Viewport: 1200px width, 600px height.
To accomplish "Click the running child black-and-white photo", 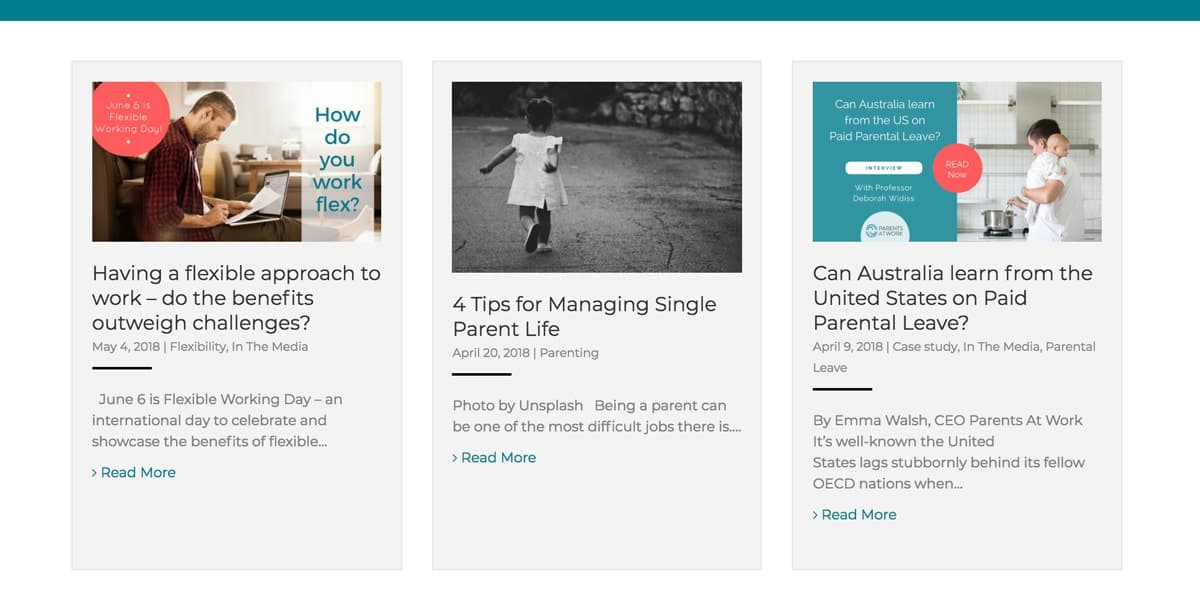I will click(597, 177).
